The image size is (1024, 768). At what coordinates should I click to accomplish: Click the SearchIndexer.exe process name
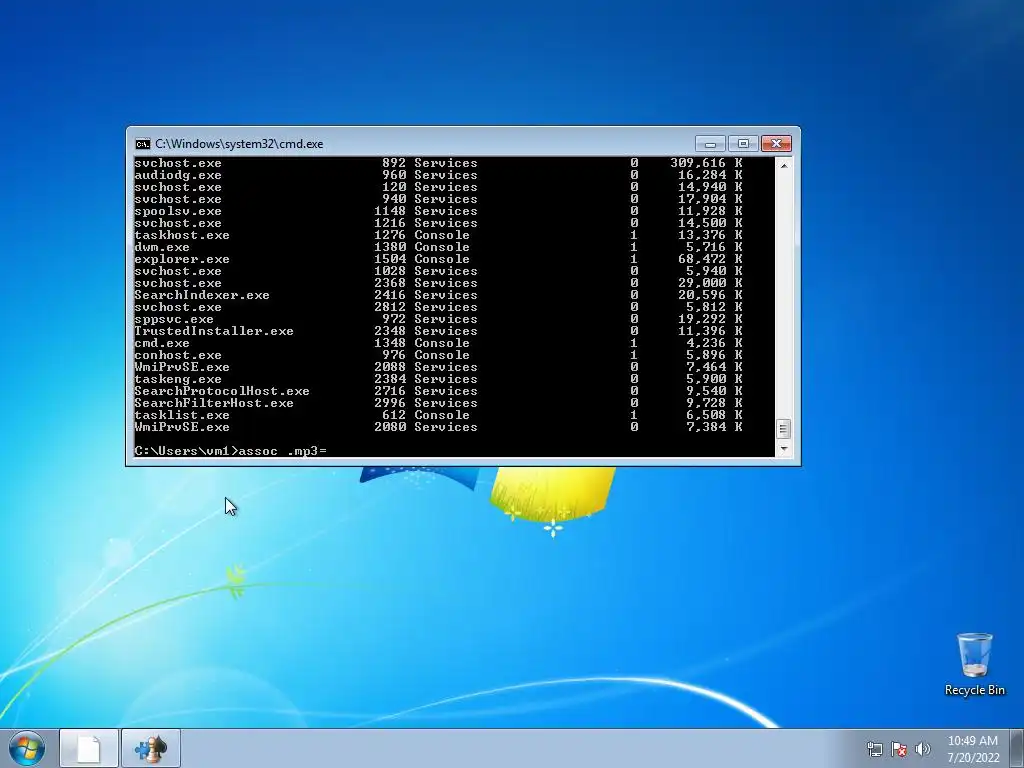click(x=202, y=295)
